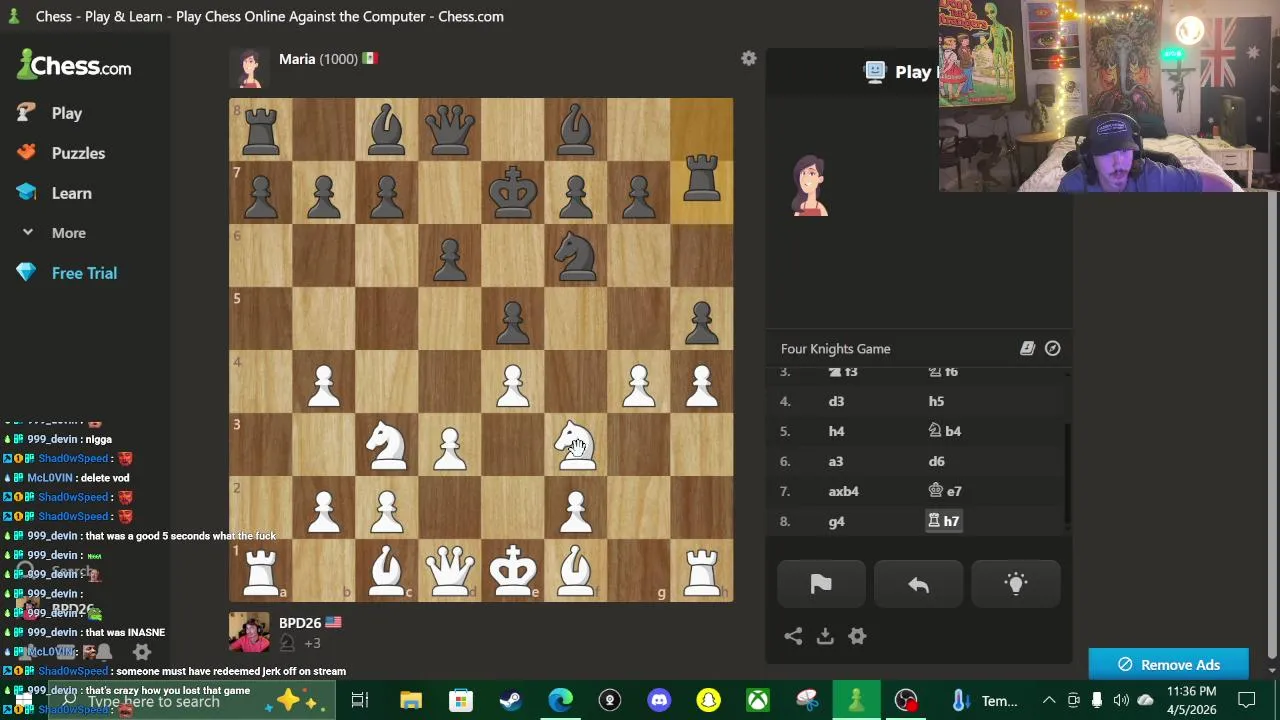
Task: Select the white knight on c3
Action: (x=387, y=443)
